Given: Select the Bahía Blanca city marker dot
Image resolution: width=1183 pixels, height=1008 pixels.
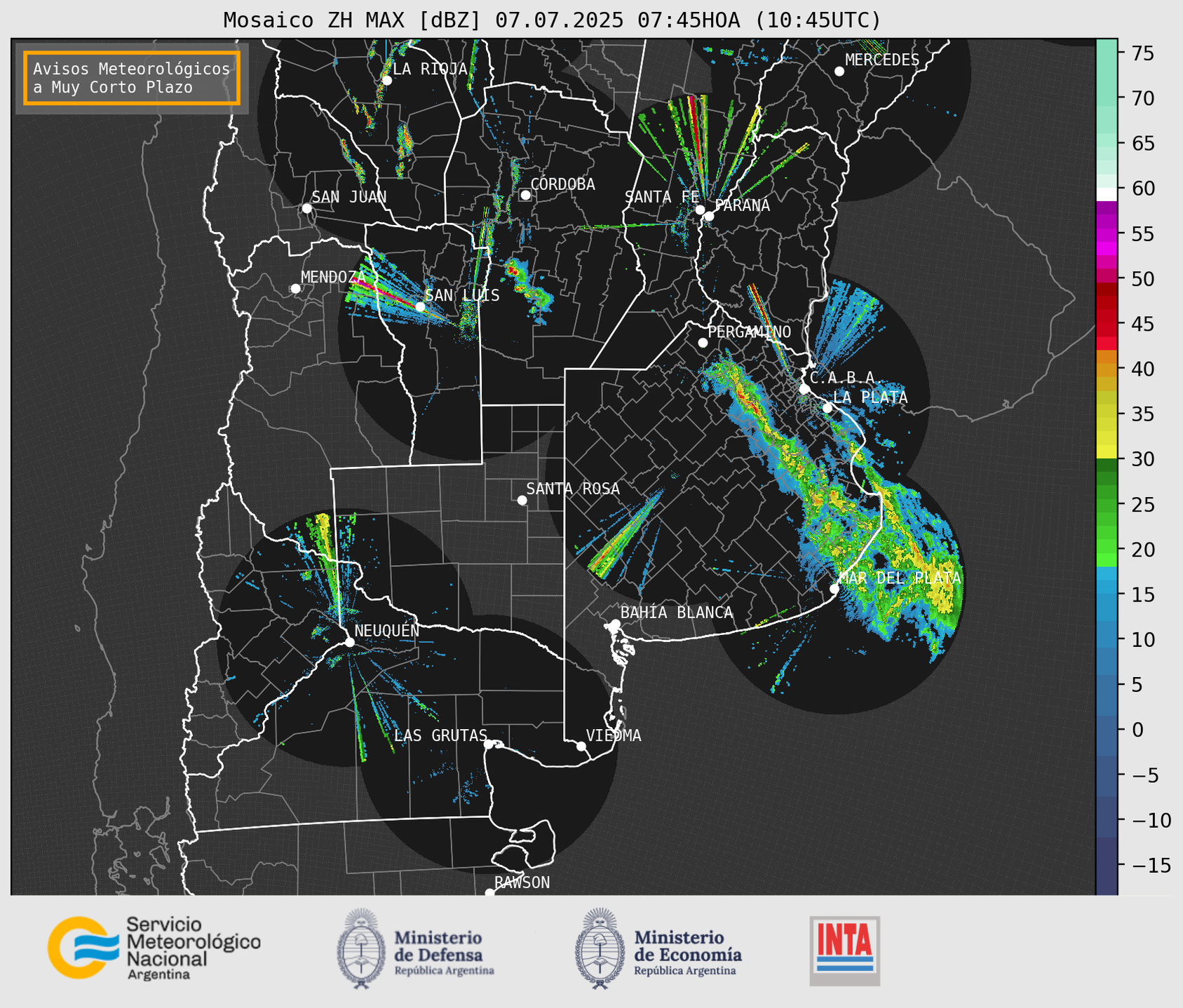Looking at the screenshot, I should coord(615,624).
